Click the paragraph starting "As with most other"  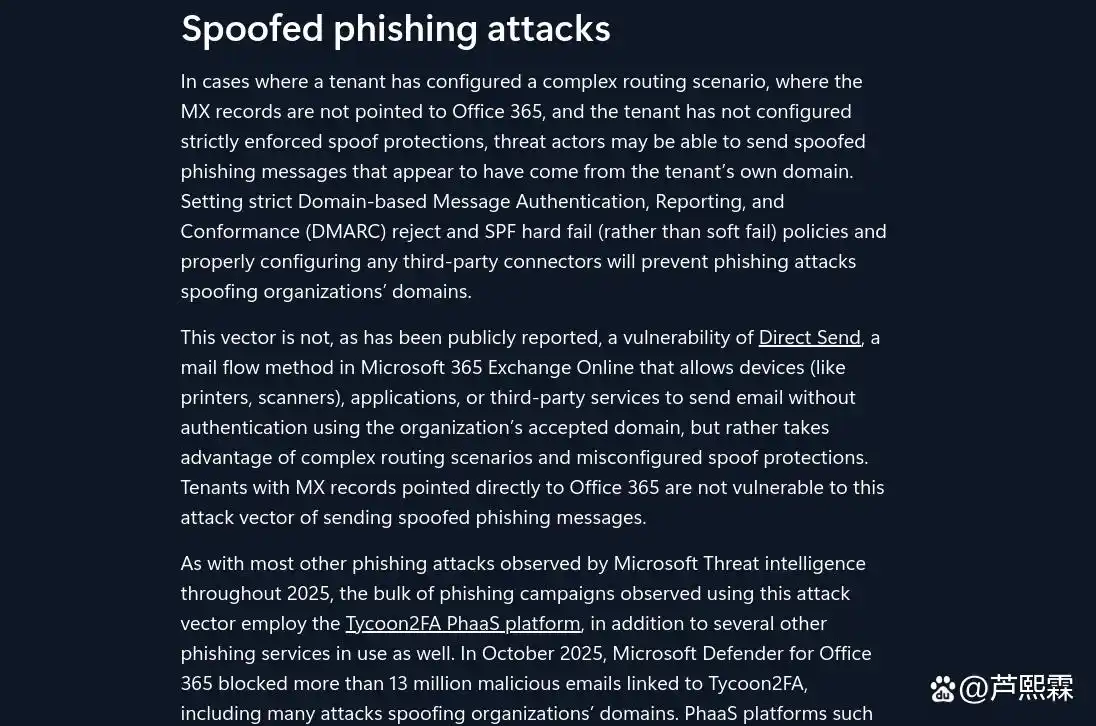[x=526, y=638]
